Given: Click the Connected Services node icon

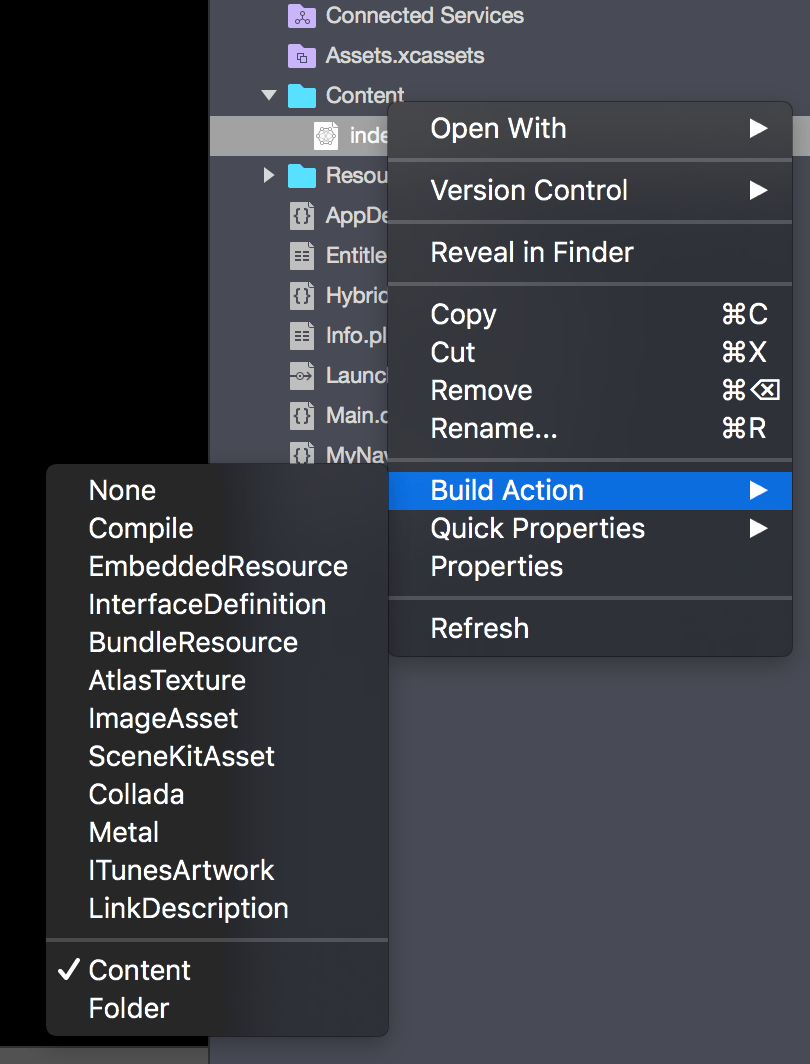Looking at the screenshot, I should click(301, 15).
